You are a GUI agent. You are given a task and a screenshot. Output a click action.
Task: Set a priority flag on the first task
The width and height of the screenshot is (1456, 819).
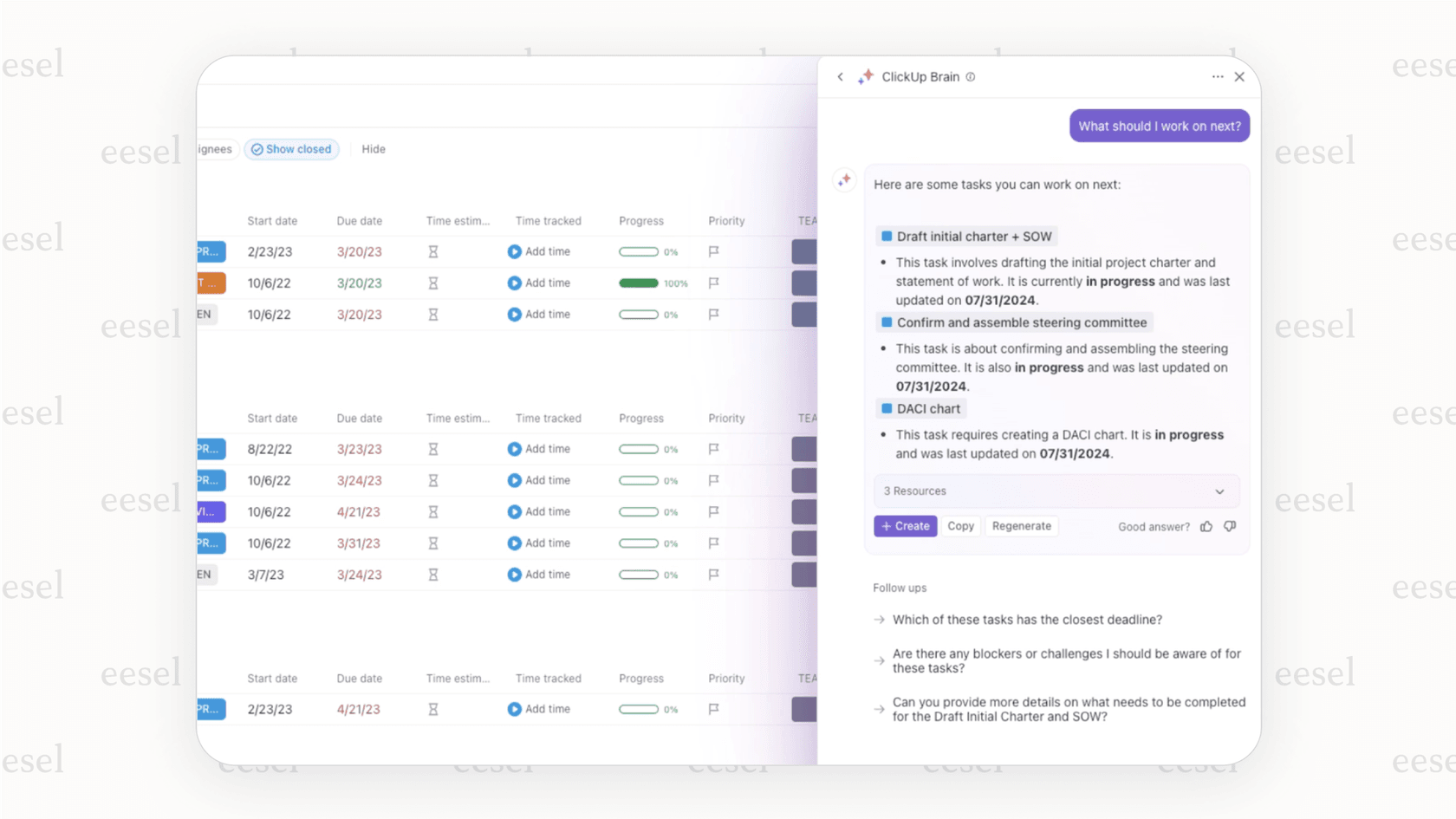(712, 251)
